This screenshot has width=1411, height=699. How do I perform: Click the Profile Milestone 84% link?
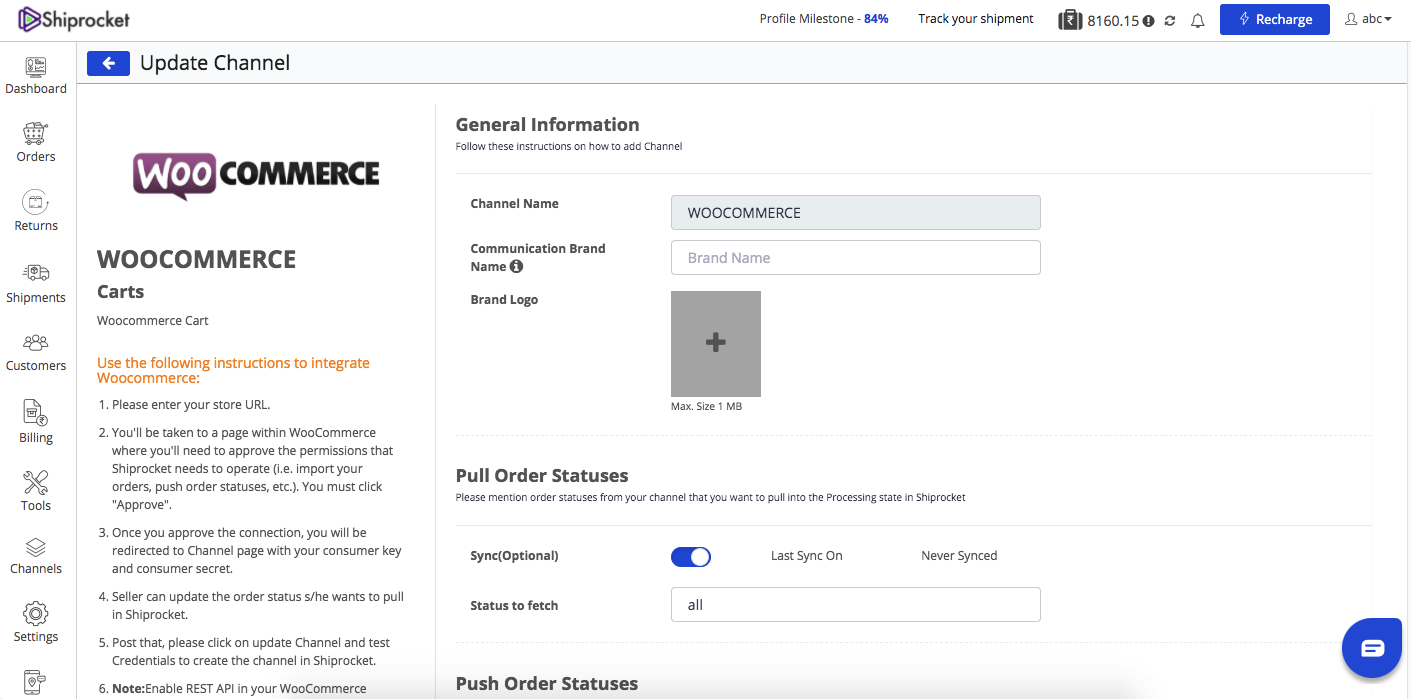tap(824, 19)
